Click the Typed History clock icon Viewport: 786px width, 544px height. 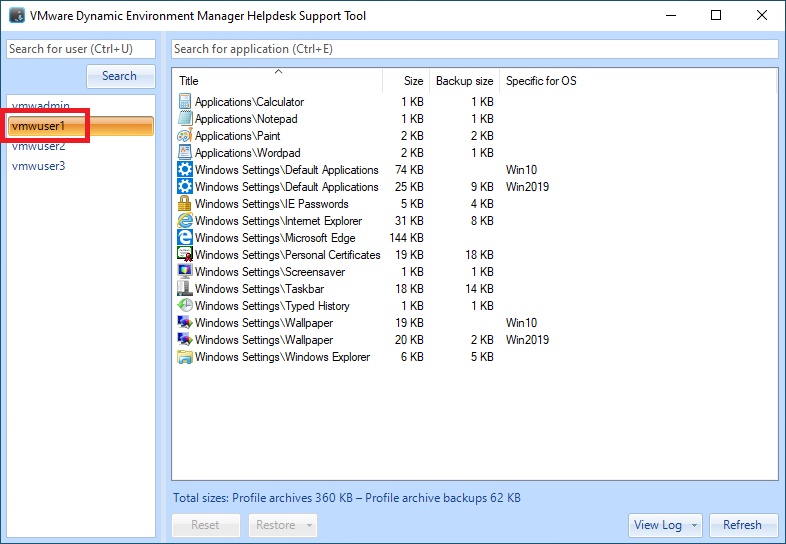(x=184, y=306)
